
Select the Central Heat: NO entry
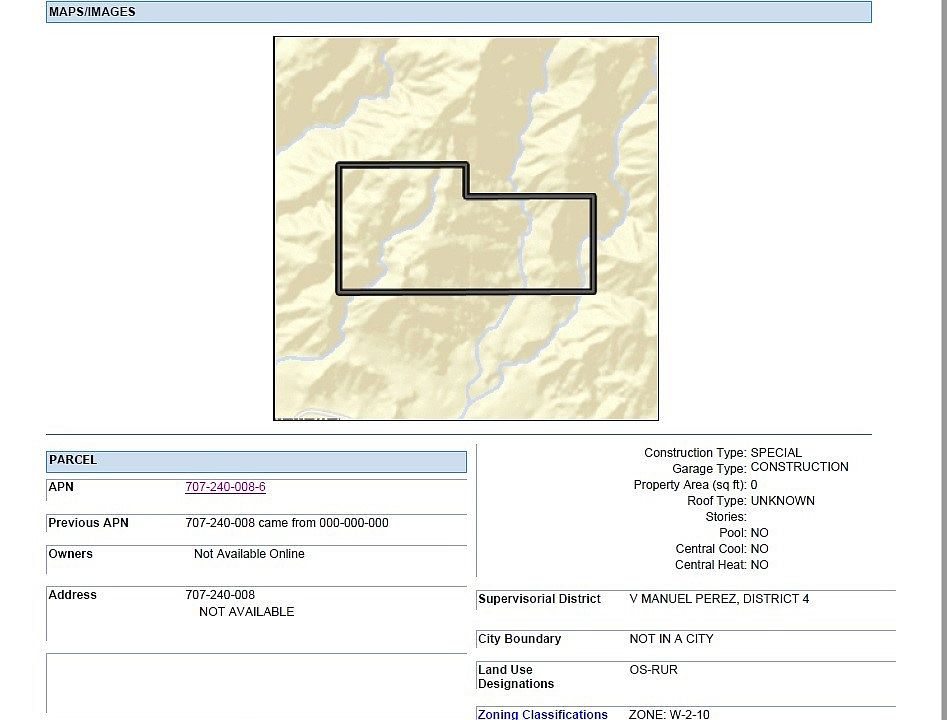coord(722,565)
